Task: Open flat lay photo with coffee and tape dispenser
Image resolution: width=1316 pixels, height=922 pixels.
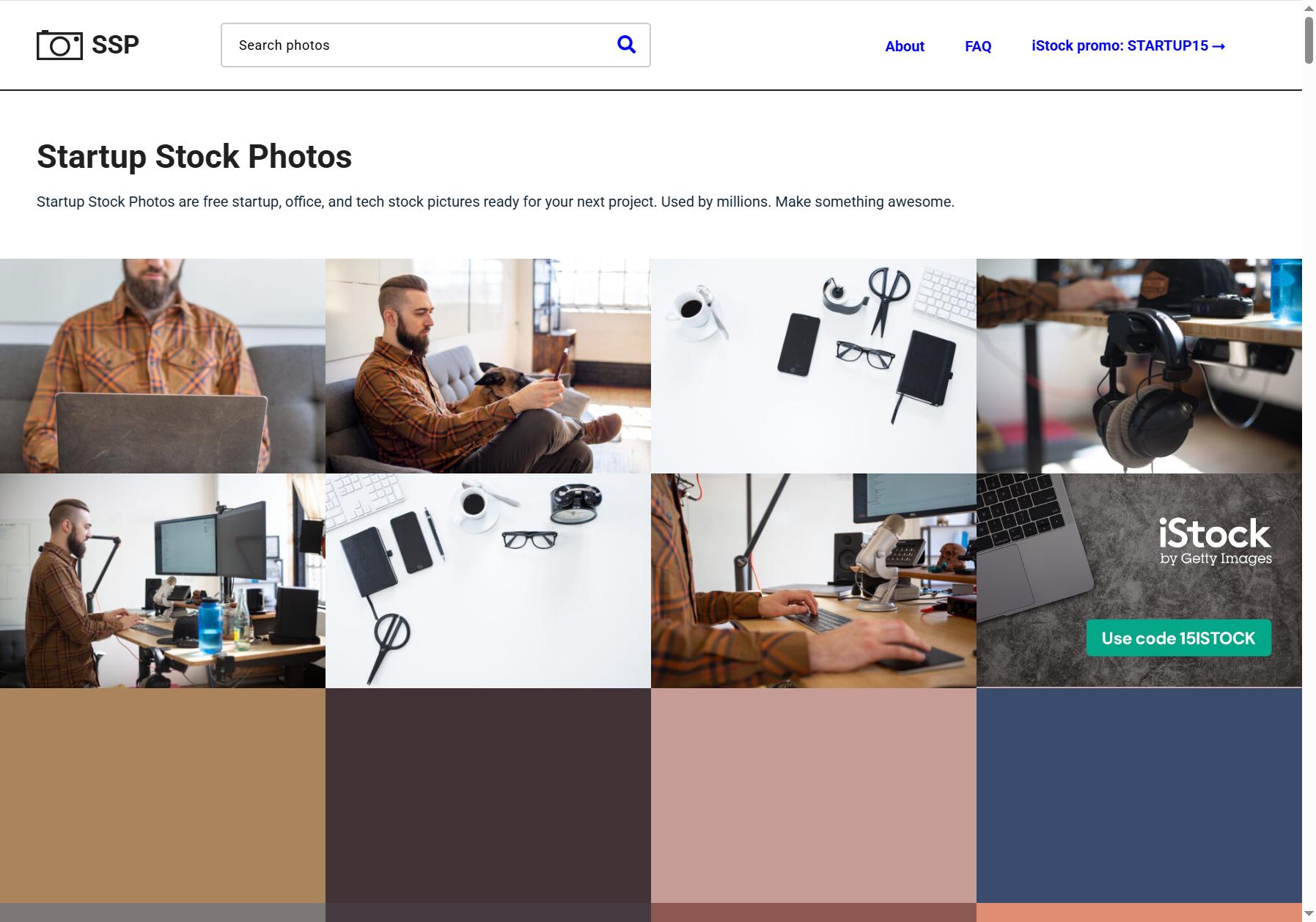Action: (814, 366)
